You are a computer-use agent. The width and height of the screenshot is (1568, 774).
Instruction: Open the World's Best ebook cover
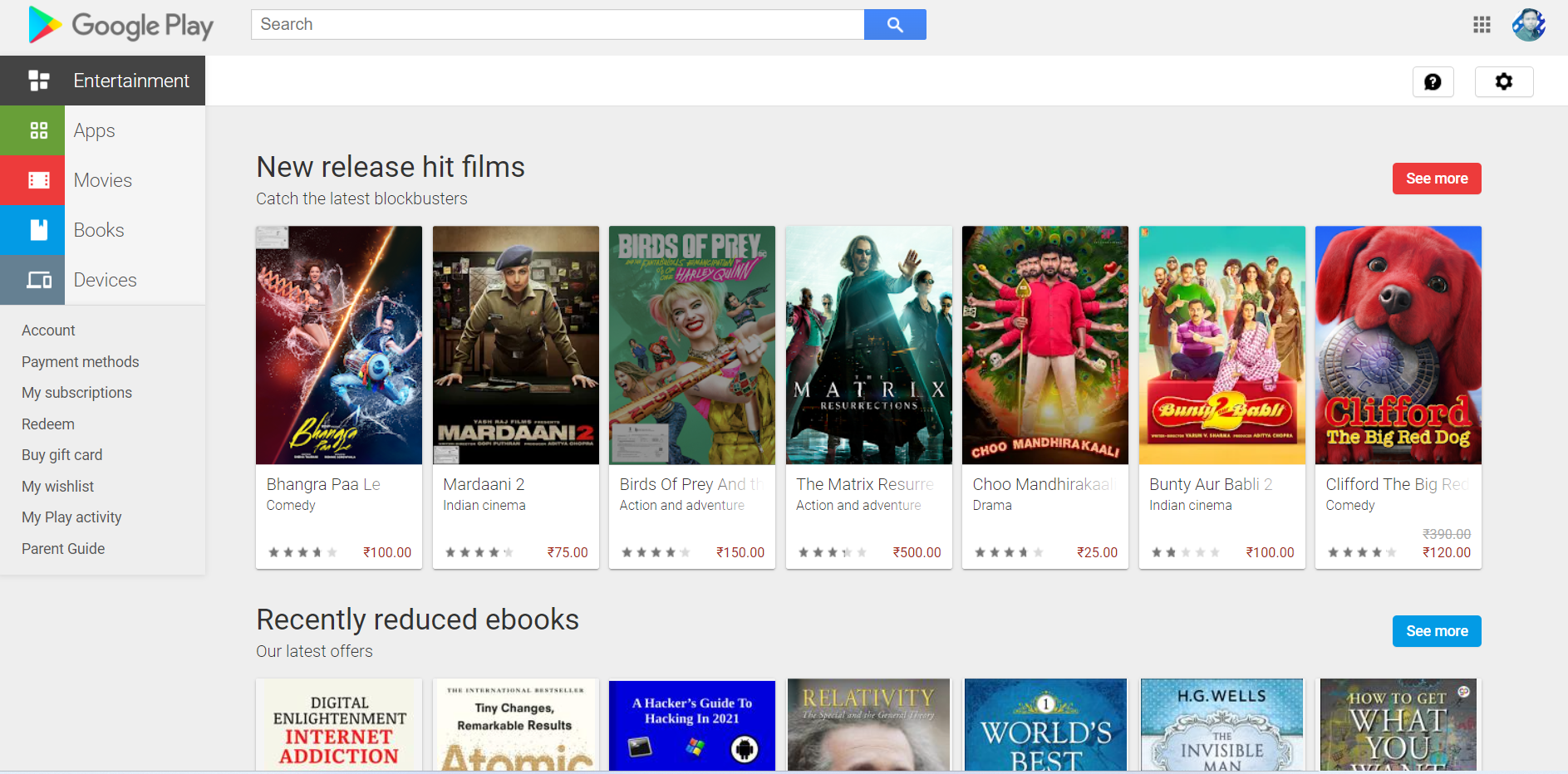tap(1045, 725)
